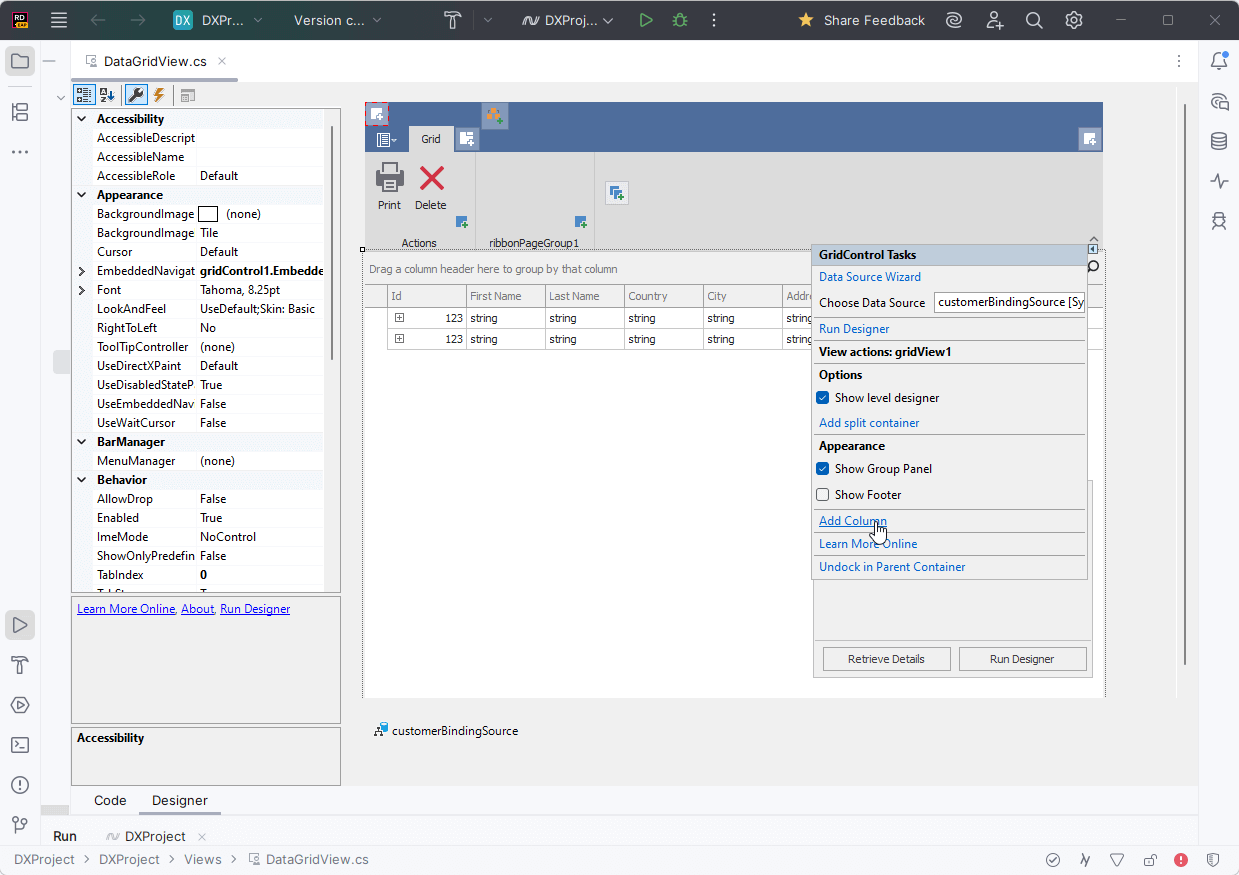Image resolution: width=1239 pixels, height=875 pixels.
Task: Expand the Font property group
Action: click(x=81, y=289)
